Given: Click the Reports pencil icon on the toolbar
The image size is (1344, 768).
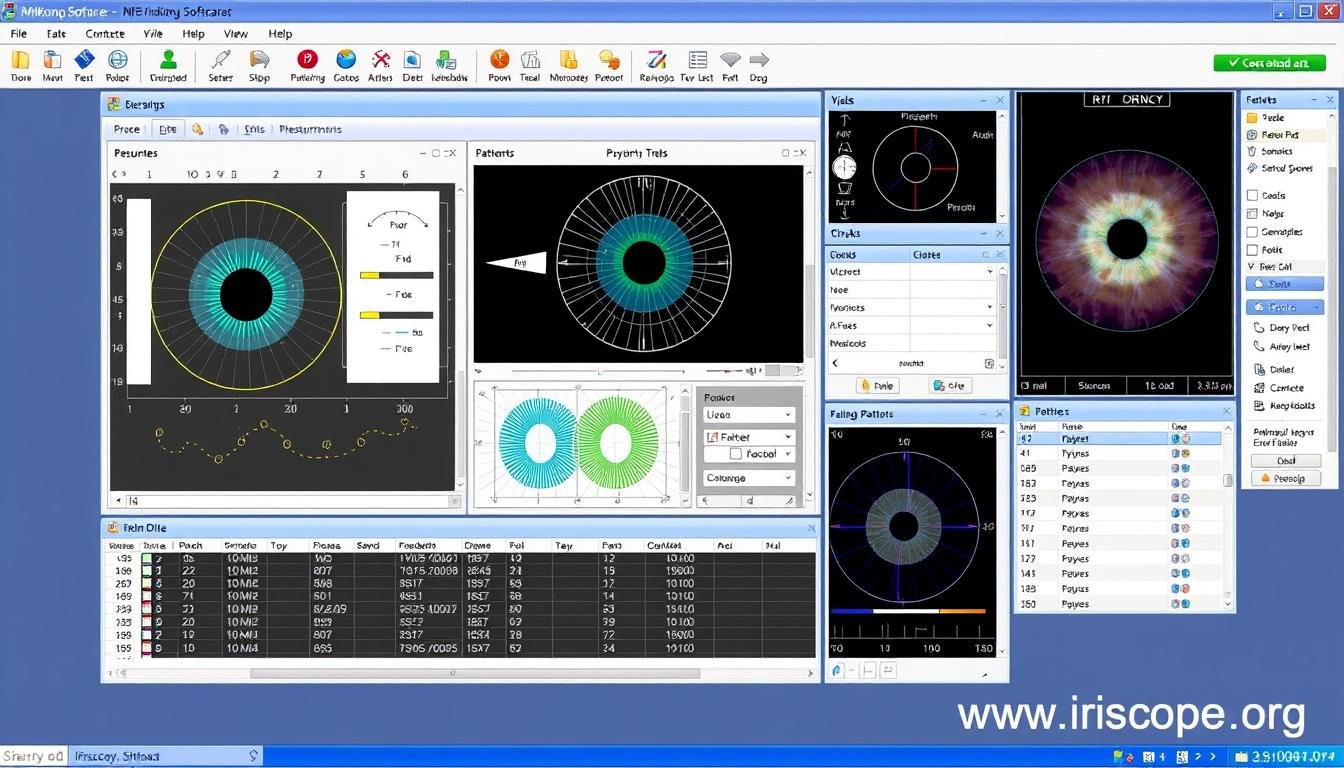Looking at the screenshot, I should [655, 62].
